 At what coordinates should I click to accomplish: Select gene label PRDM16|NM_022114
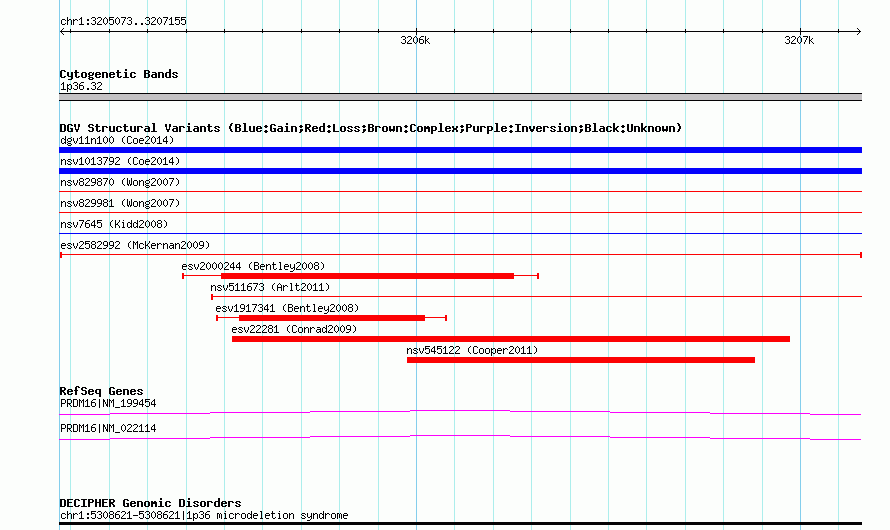pos(108,428)
